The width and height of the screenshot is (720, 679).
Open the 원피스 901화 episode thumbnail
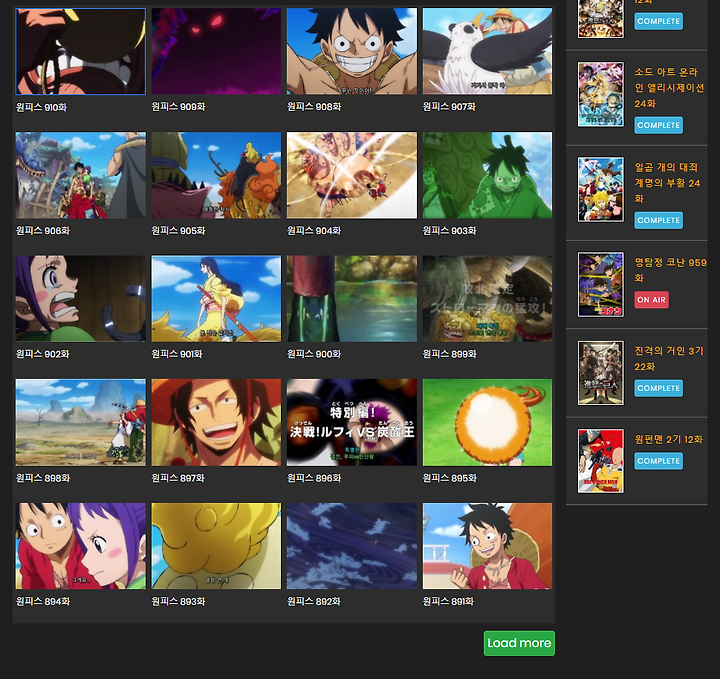(x=216, y=299)
